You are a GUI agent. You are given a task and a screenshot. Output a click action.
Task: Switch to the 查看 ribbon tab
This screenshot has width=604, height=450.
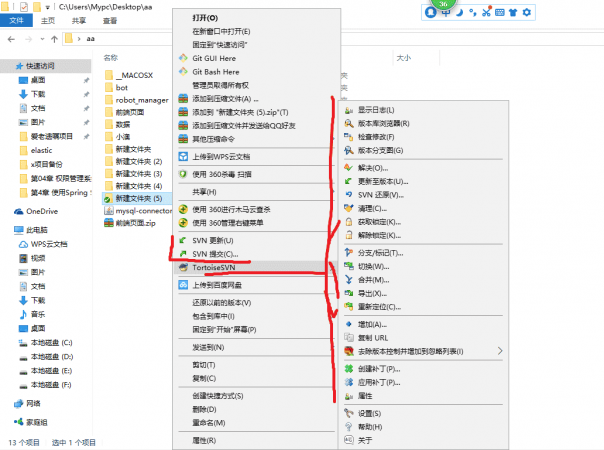(109, 19)
